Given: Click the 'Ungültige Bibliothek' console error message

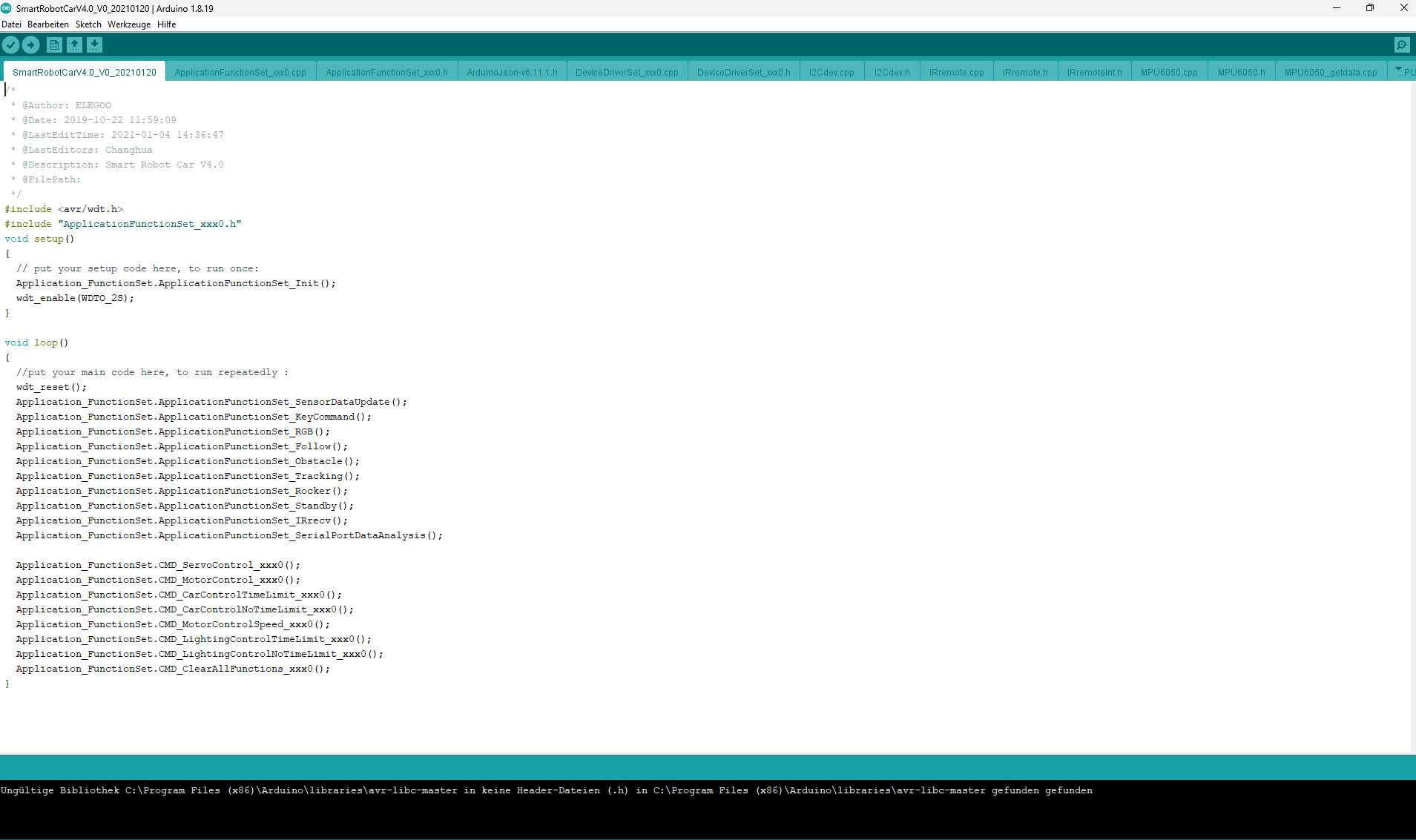Looking at the screenshot, I should pyautogui.click(x=547, y=790).
